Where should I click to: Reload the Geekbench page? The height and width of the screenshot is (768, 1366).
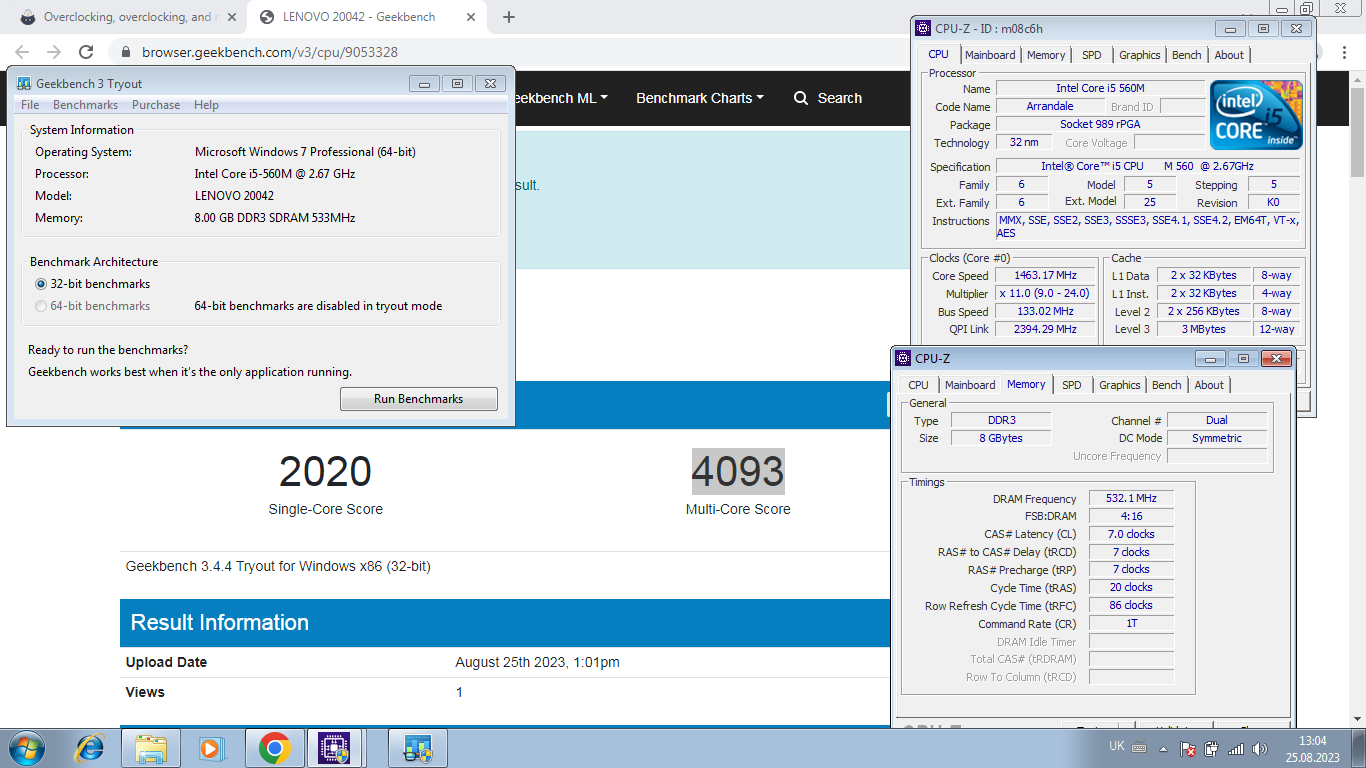[86, 52]
